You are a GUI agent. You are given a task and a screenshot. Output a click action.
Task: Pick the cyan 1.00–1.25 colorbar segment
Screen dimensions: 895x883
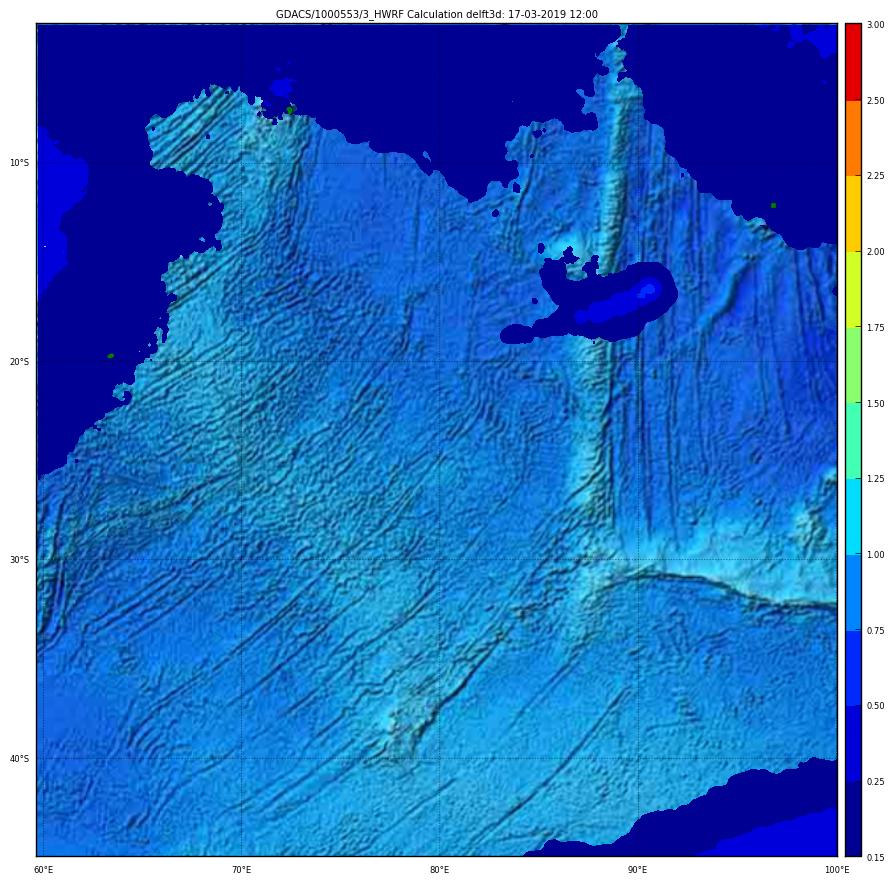pyautogui.click(x=852, y=516)
